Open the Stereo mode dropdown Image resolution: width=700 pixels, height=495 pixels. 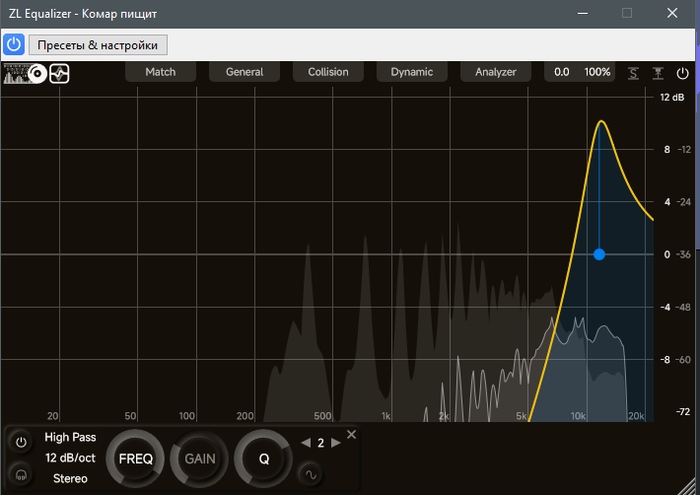[x=70, y=479]
